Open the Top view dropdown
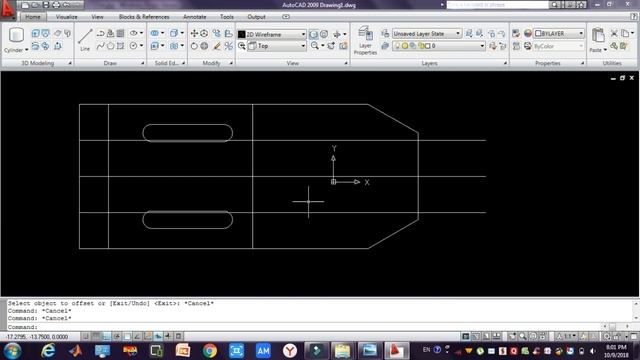Screen dimensions: 640x360 pyautogui.click(x=277, y=46)
